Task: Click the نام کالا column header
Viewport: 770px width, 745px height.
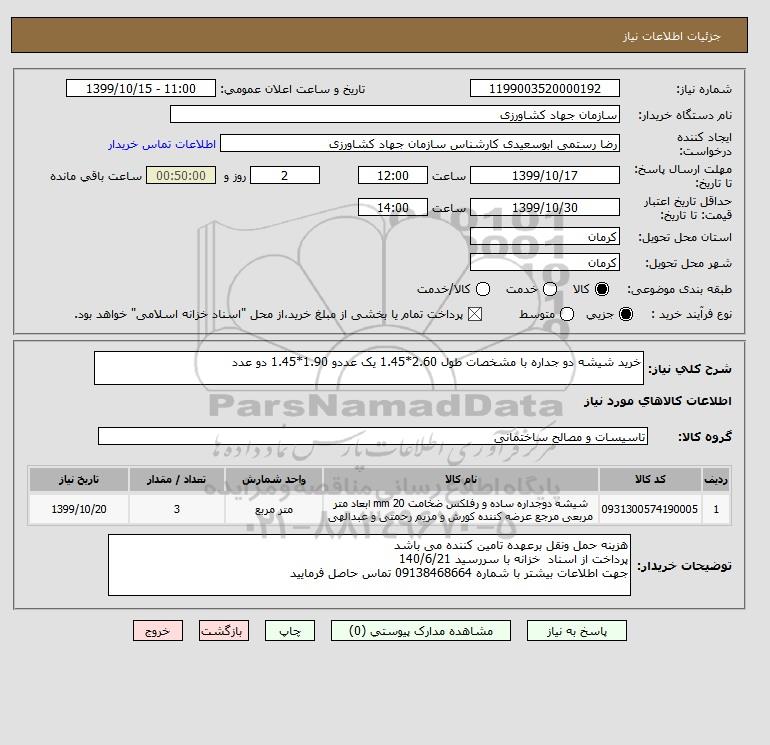Action: click(461, 479)
